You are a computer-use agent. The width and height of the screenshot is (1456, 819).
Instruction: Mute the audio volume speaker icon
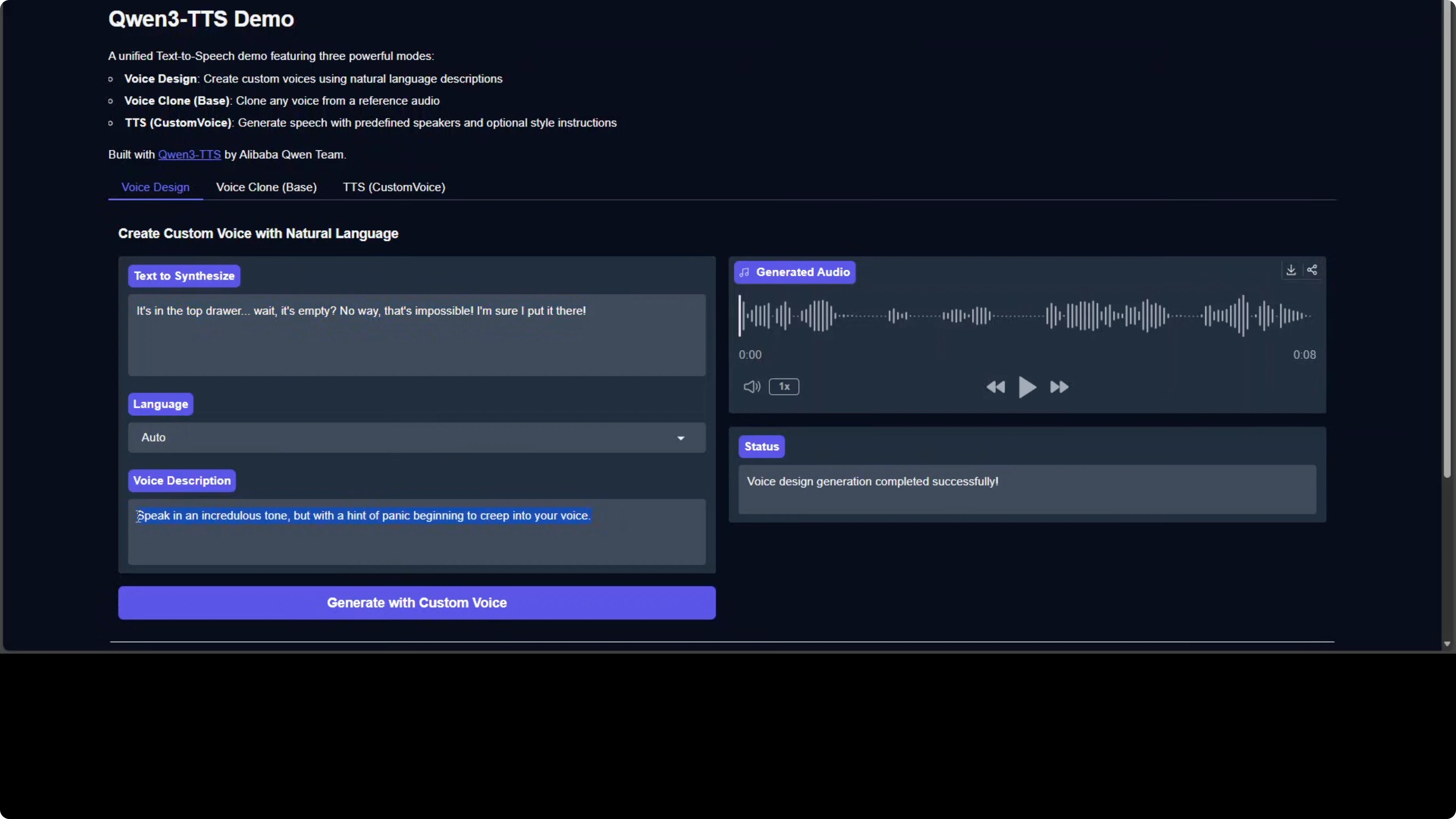[x=751, y=387]
